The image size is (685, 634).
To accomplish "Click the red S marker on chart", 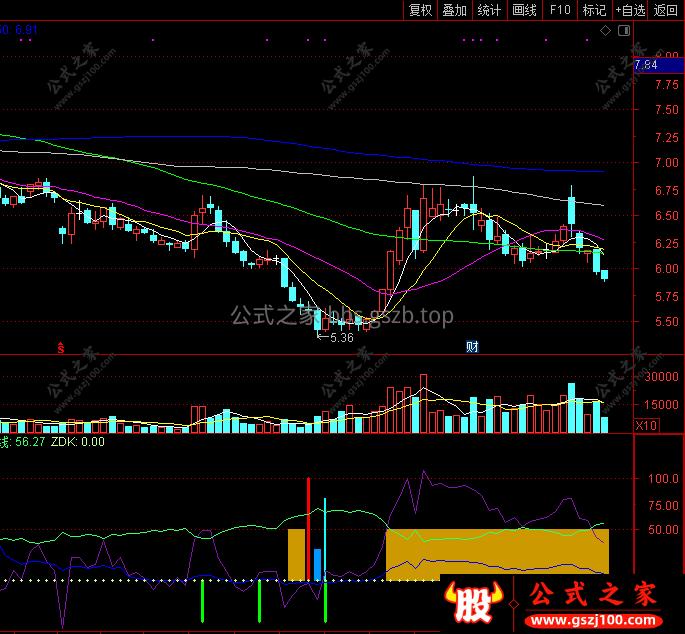I will pos(60,347).
